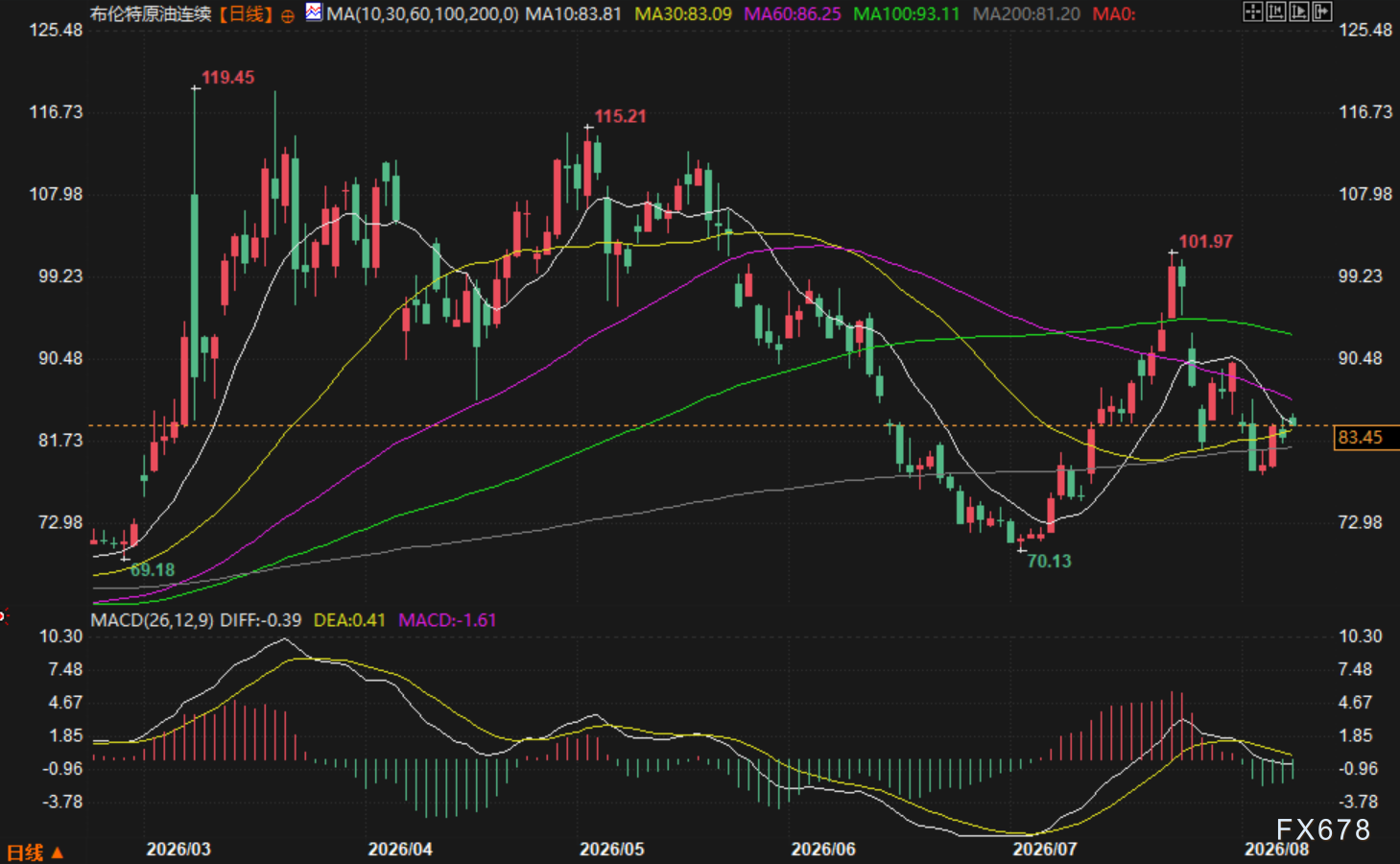Click the 70.13 low price annotation

click(x=1050, y=562)
